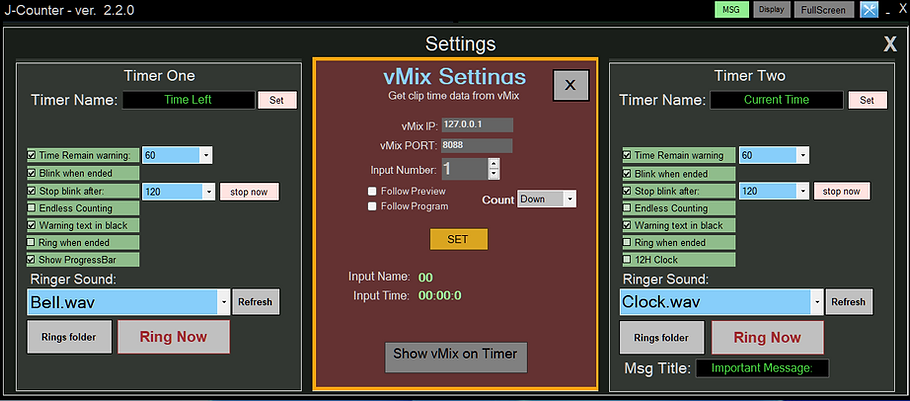The image size is (910, 401).
Task: Toggle Show ProgressBar checkbox
Action: point(31,259)
